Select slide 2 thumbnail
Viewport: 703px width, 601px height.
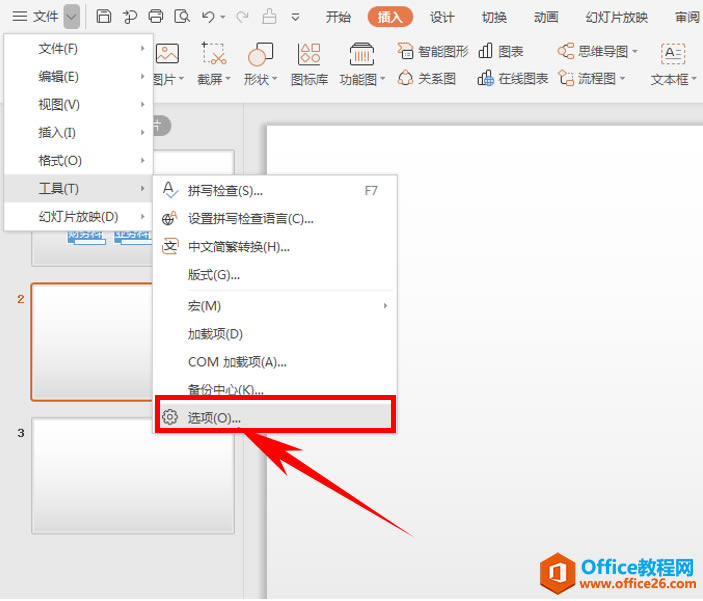click(x=92, y=342)
